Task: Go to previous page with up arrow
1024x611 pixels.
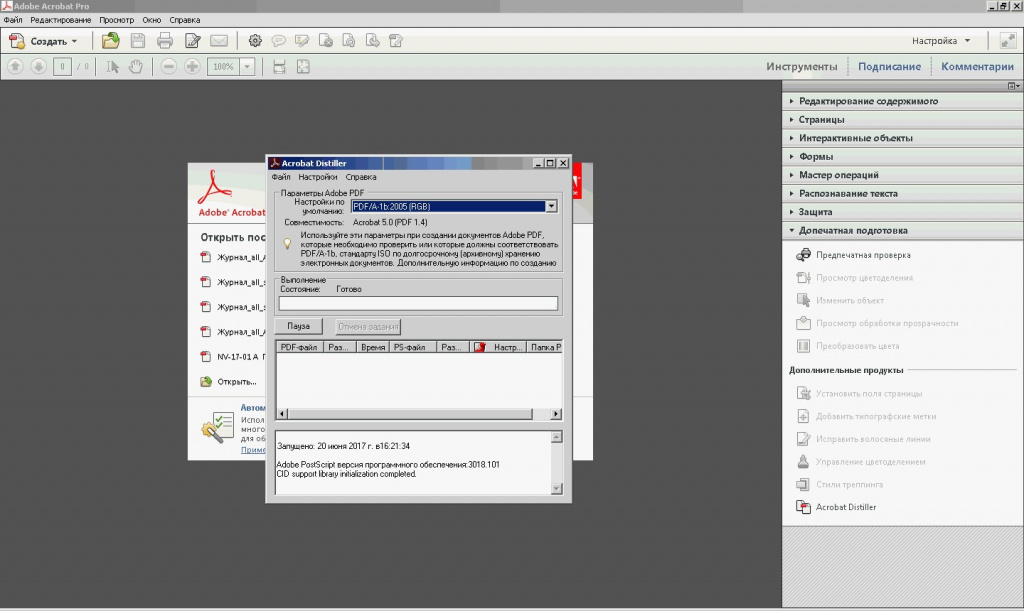Action: (15, 67)
